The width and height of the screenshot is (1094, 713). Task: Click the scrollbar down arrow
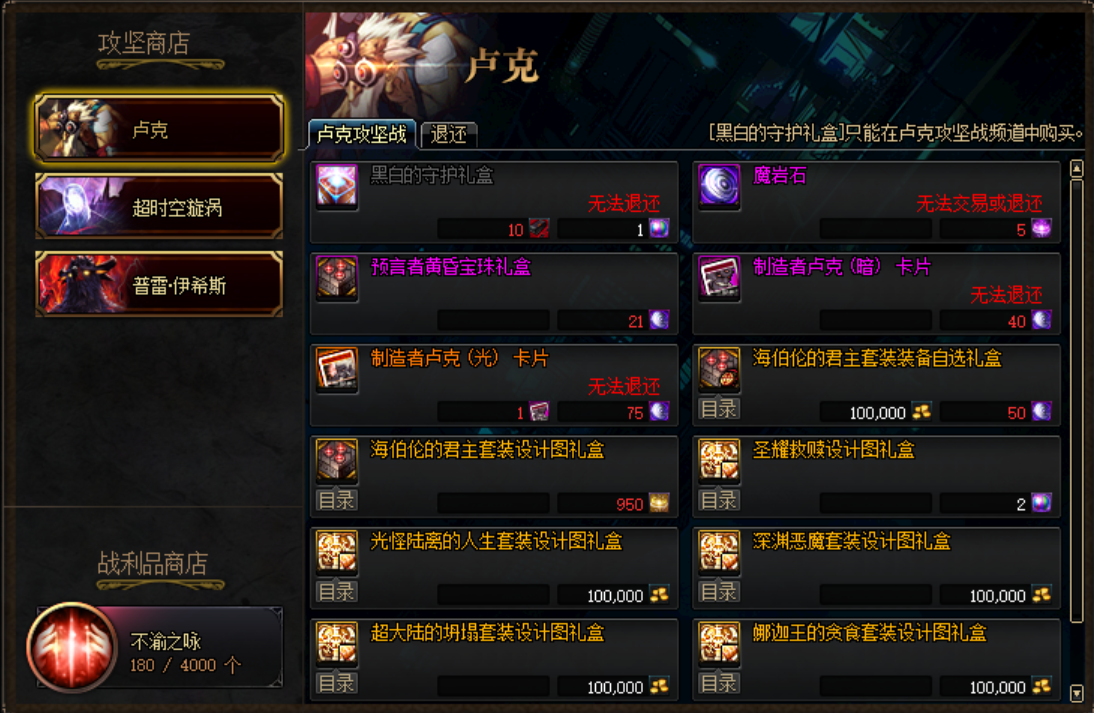pyautogui.click(x=1077, y=693)
